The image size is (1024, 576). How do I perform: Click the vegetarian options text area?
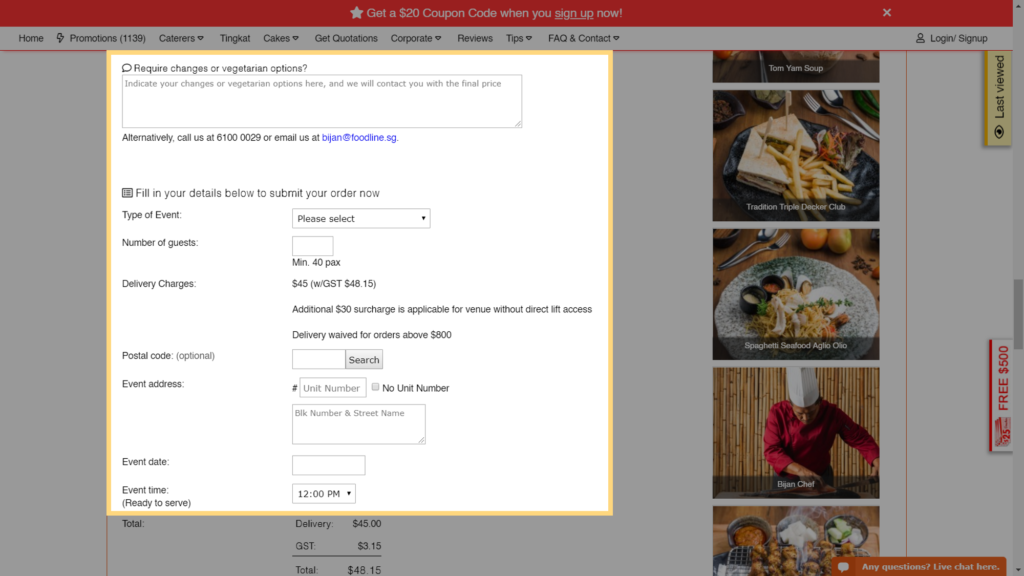[x=321, y=101]
